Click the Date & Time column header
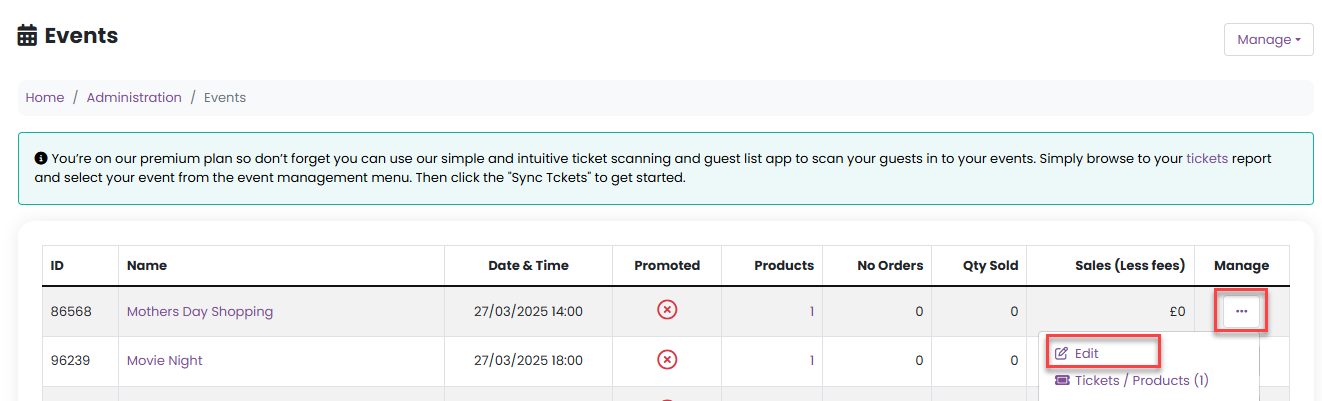This screenshot has height=401, width=1322. coord(528,266)
